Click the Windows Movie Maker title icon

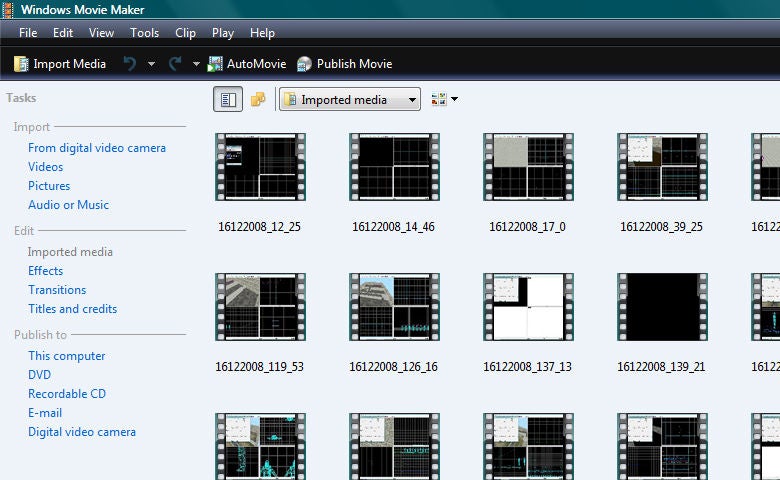(x=8, y=10)
